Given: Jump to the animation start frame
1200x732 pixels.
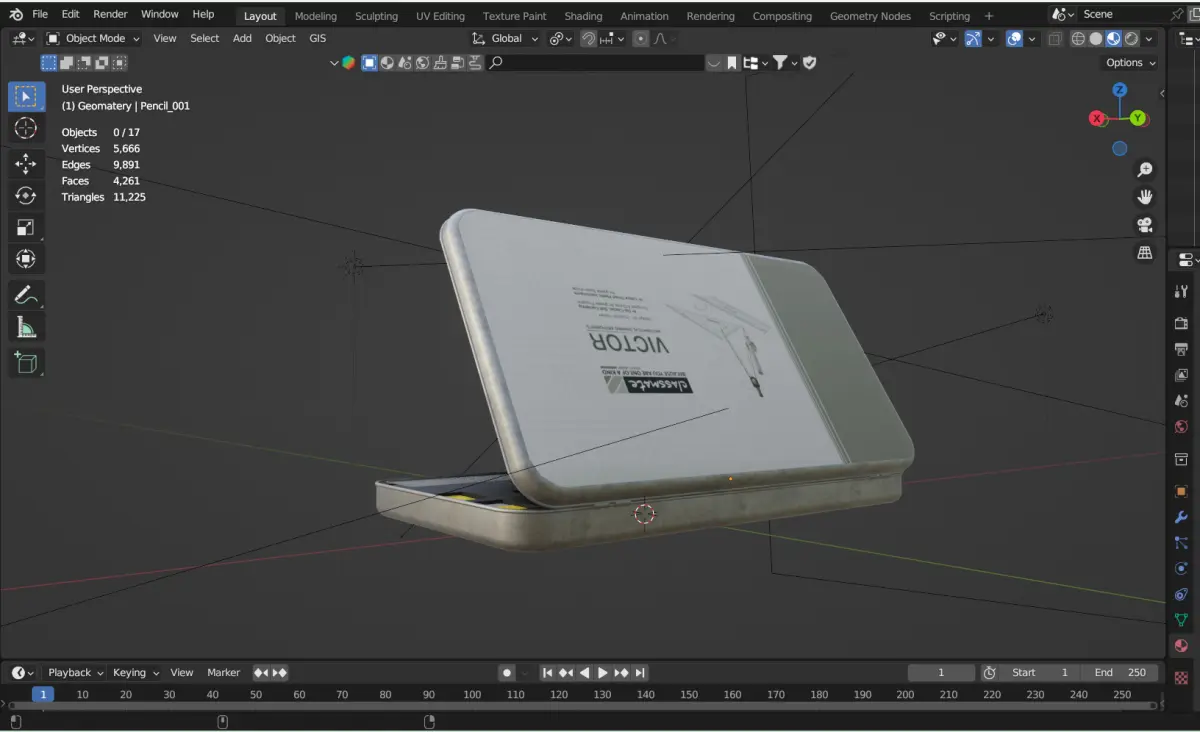Looking at the screenshot, I should pos(547,673).
